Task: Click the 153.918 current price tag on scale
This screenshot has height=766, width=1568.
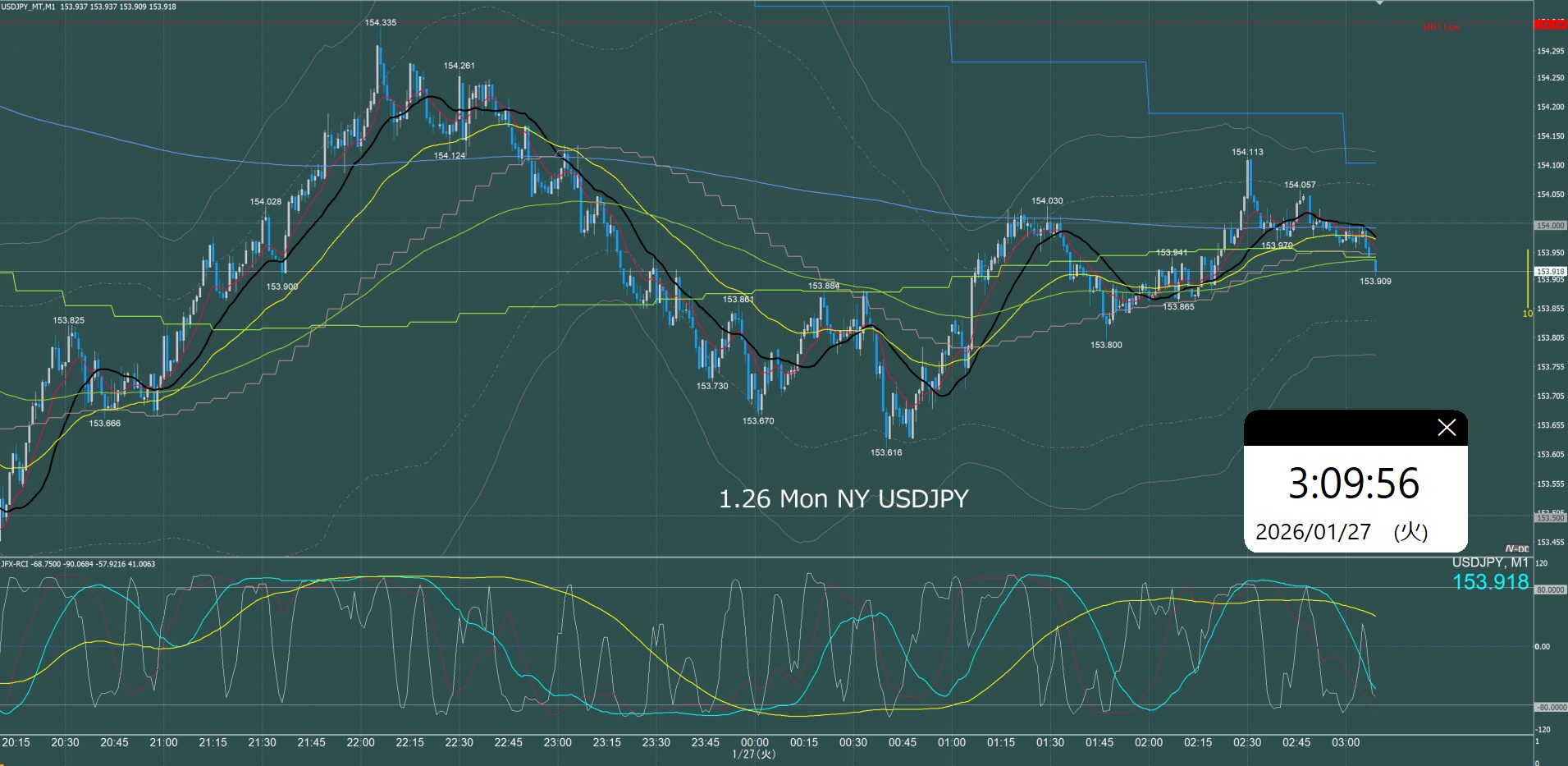Action: (1549, 271)
